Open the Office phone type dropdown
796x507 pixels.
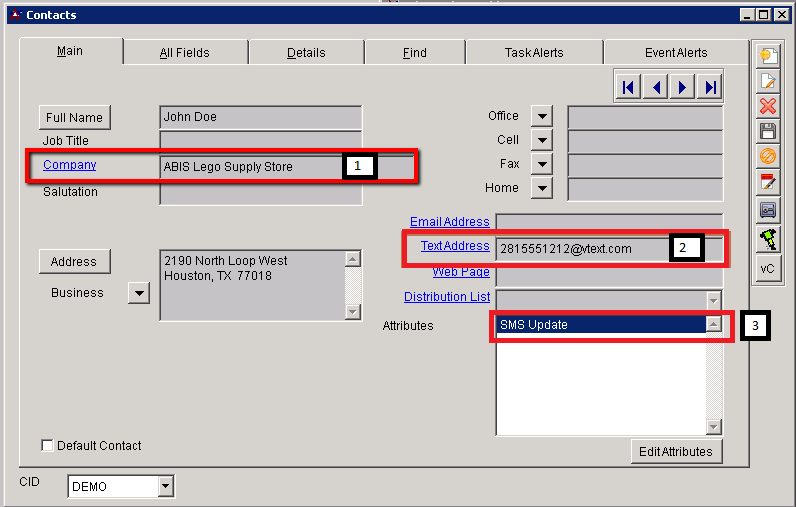(x=541, y=117)
